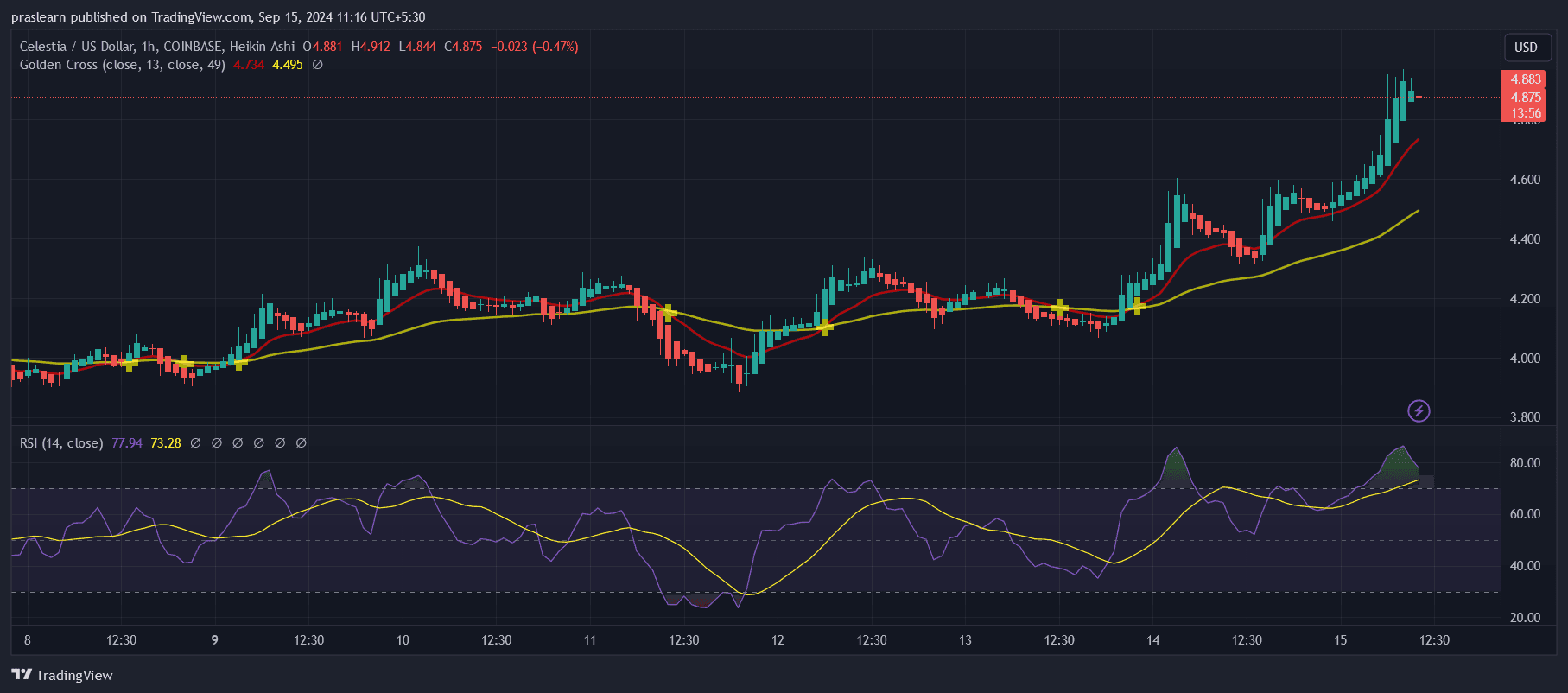1568x693 pixels.
Task: Click the RSI 60.00 axis label
Action: click(x=1525, y=514)
